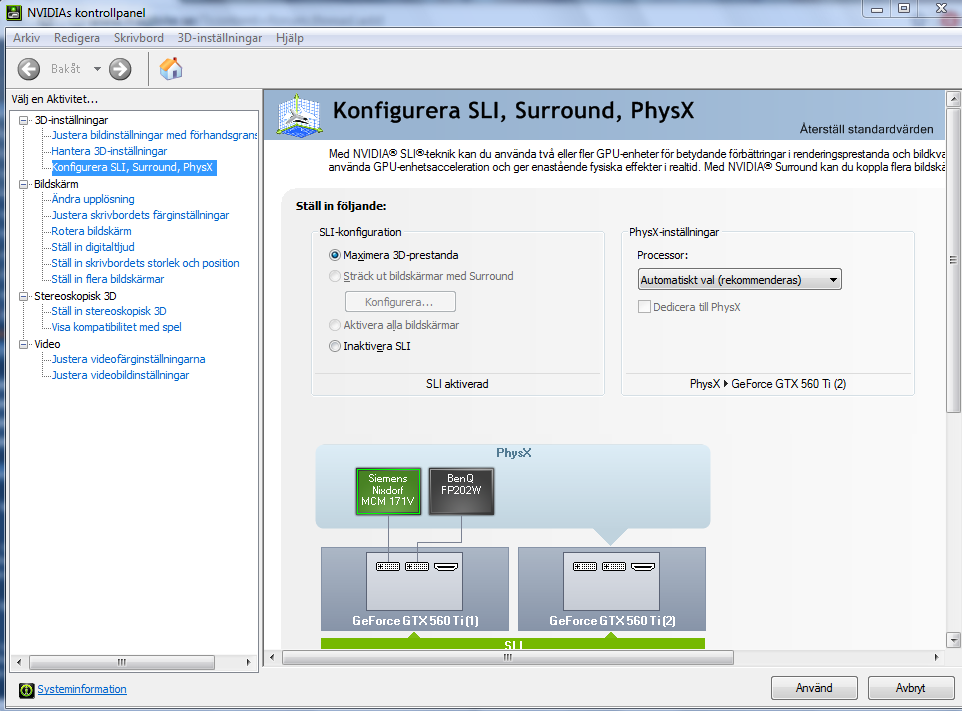Select the BenQ FP202W display
The width and height of the screenshot is (962, 711).
[461, 491]
